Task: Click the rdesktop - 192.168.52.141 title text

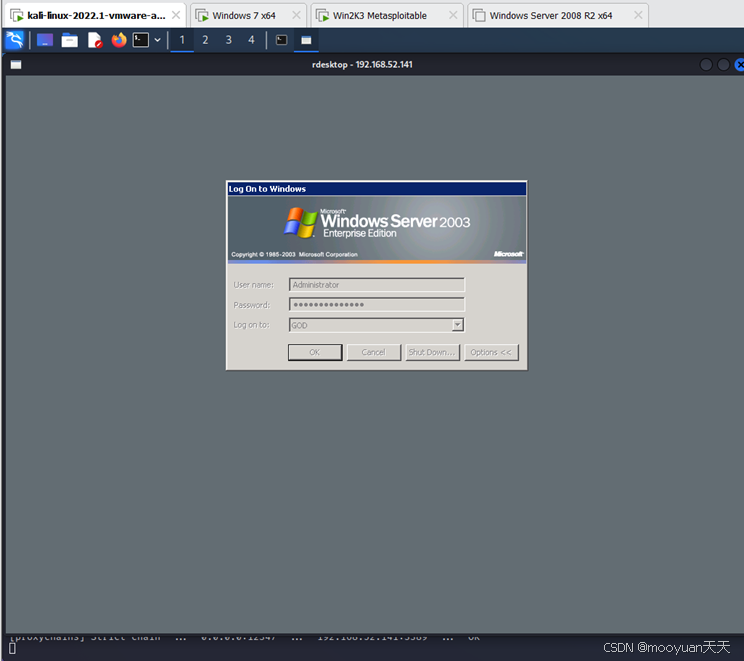Action: coord(362,65)
